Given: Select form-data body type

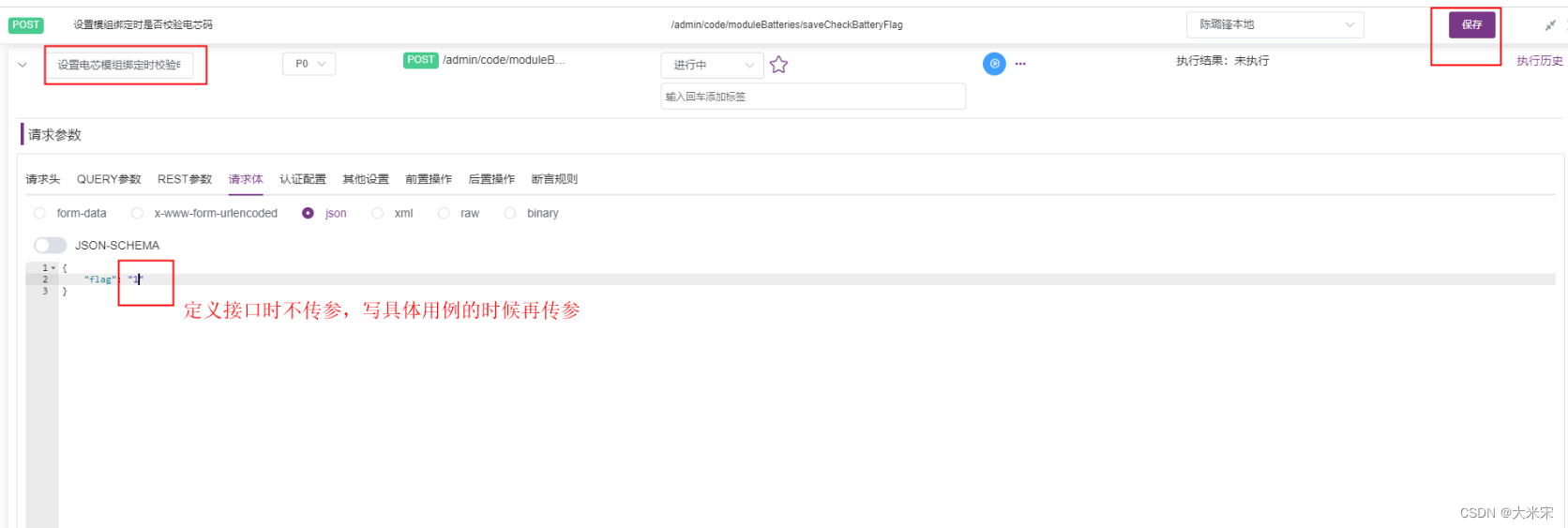Looking at the screenshot, I should pyautogui.click(x=39, y=213).
